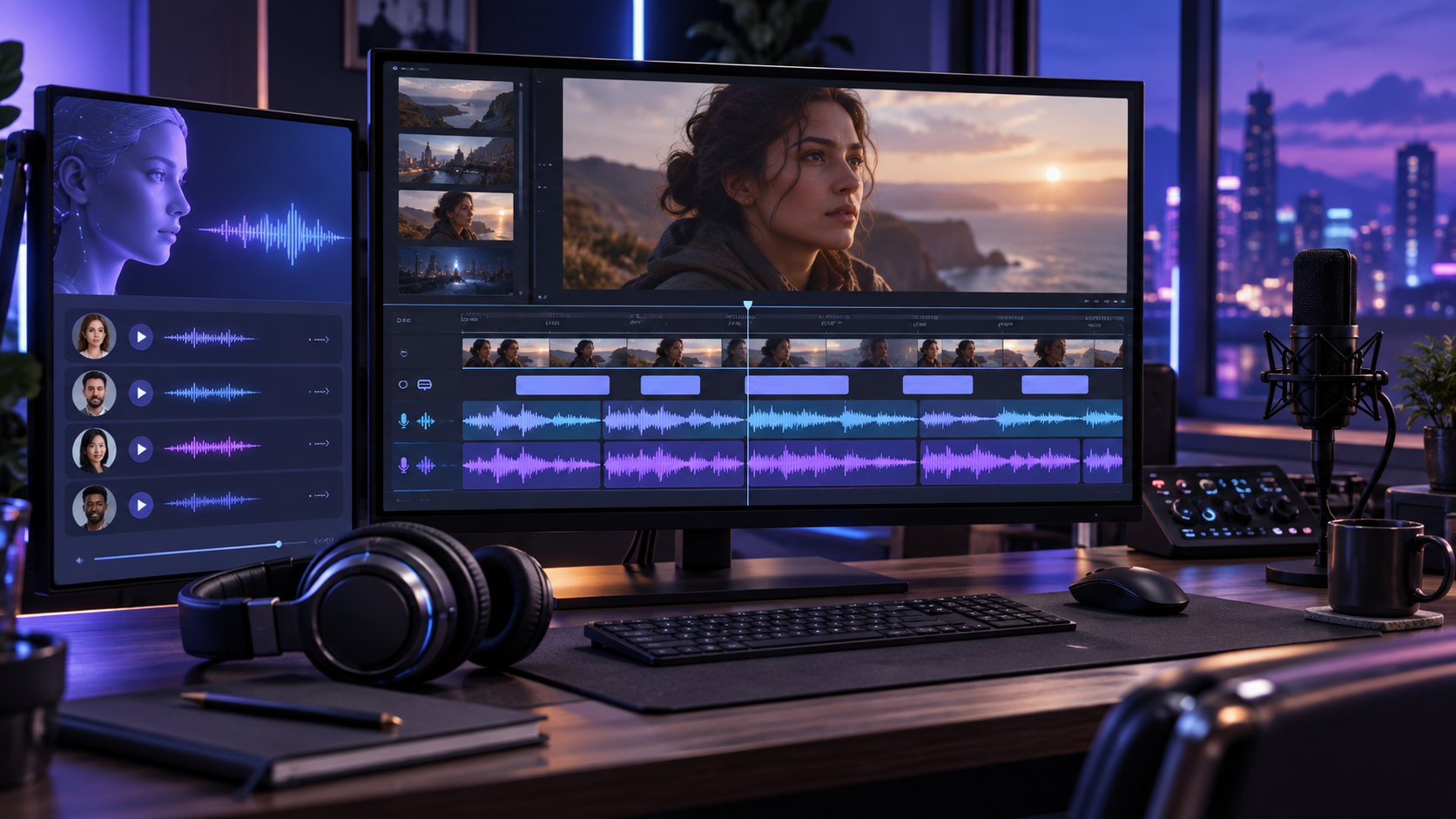Open the arrow link on the first voice row
The height and width of the screenshot is (819, 1456).
(x=319, y=339)
